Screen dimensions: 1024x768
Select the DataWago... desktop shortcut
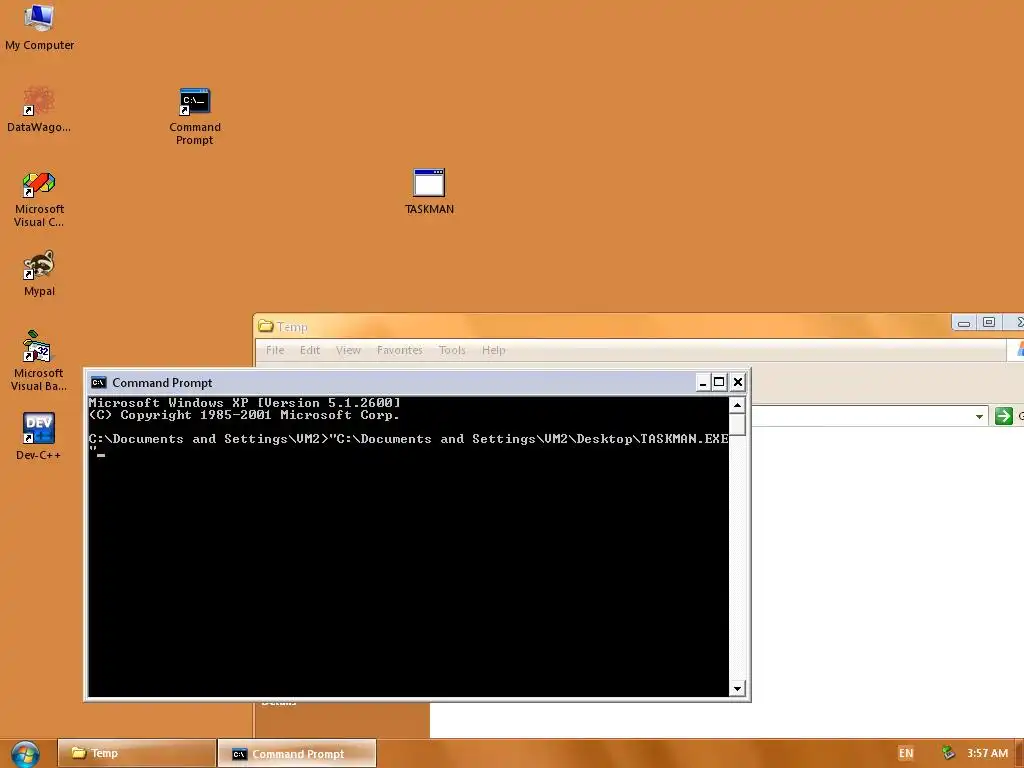pos(39,110)
